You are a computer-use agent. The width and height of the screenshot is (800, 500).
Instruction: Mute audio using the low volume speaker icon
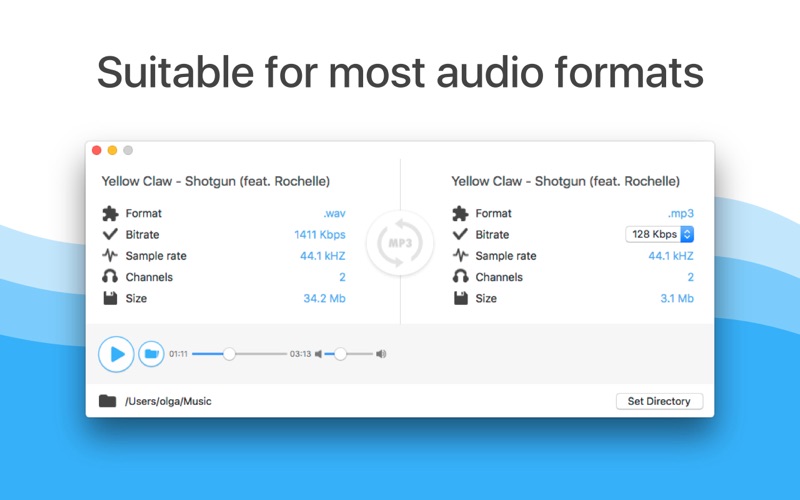pyautogui.click(x=318, y=354)
